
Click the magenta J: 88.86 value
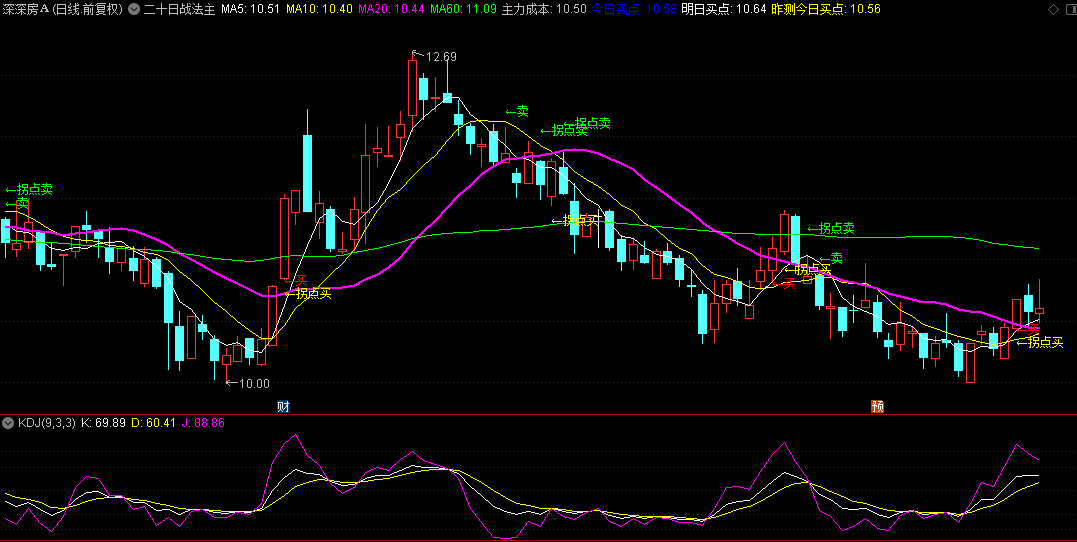(203, 423)
